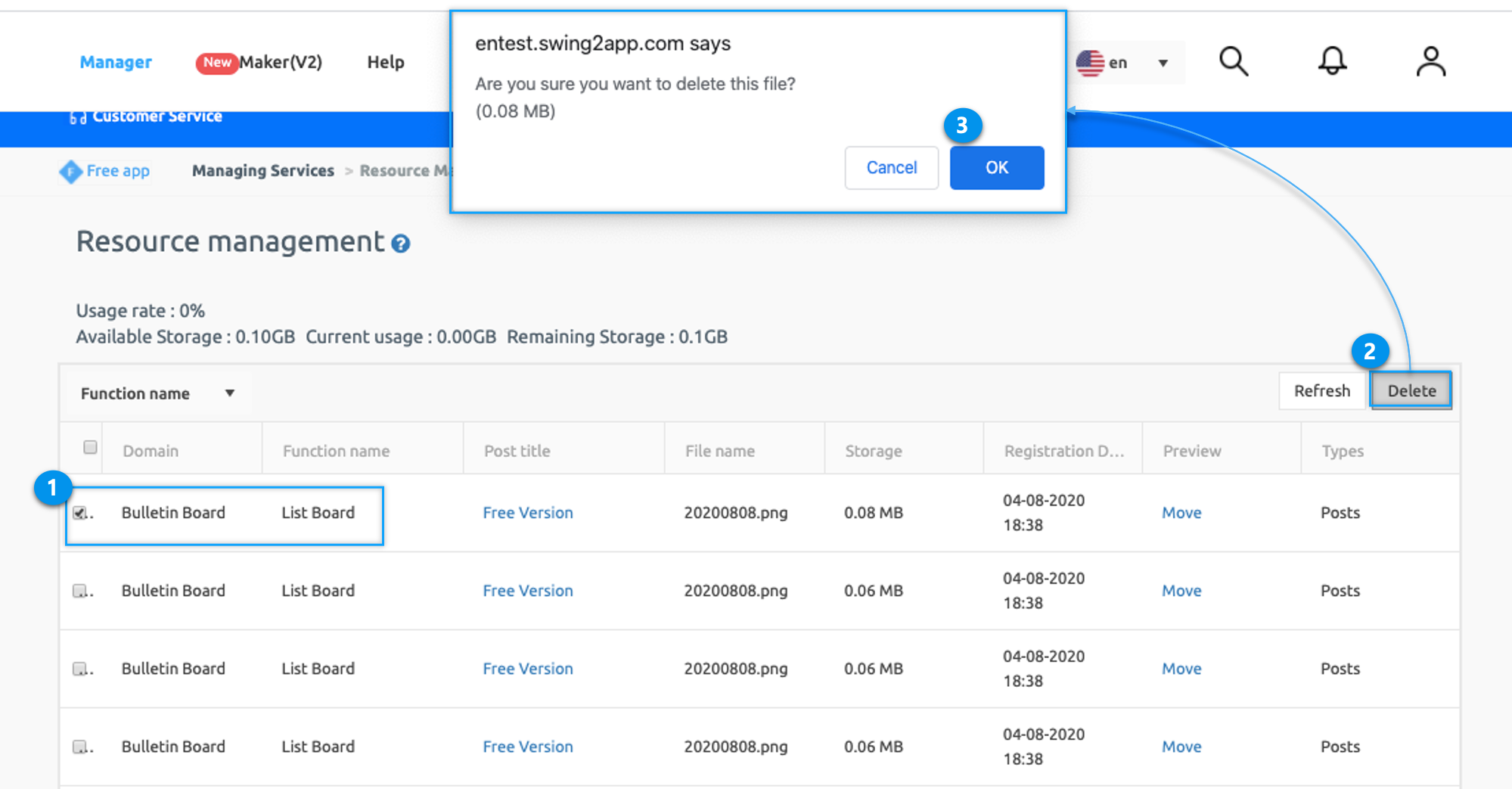This screenshot has width=1512, height=789.
Task: Open the Move preview link in first row
Action: click(x=1181, y=513)
